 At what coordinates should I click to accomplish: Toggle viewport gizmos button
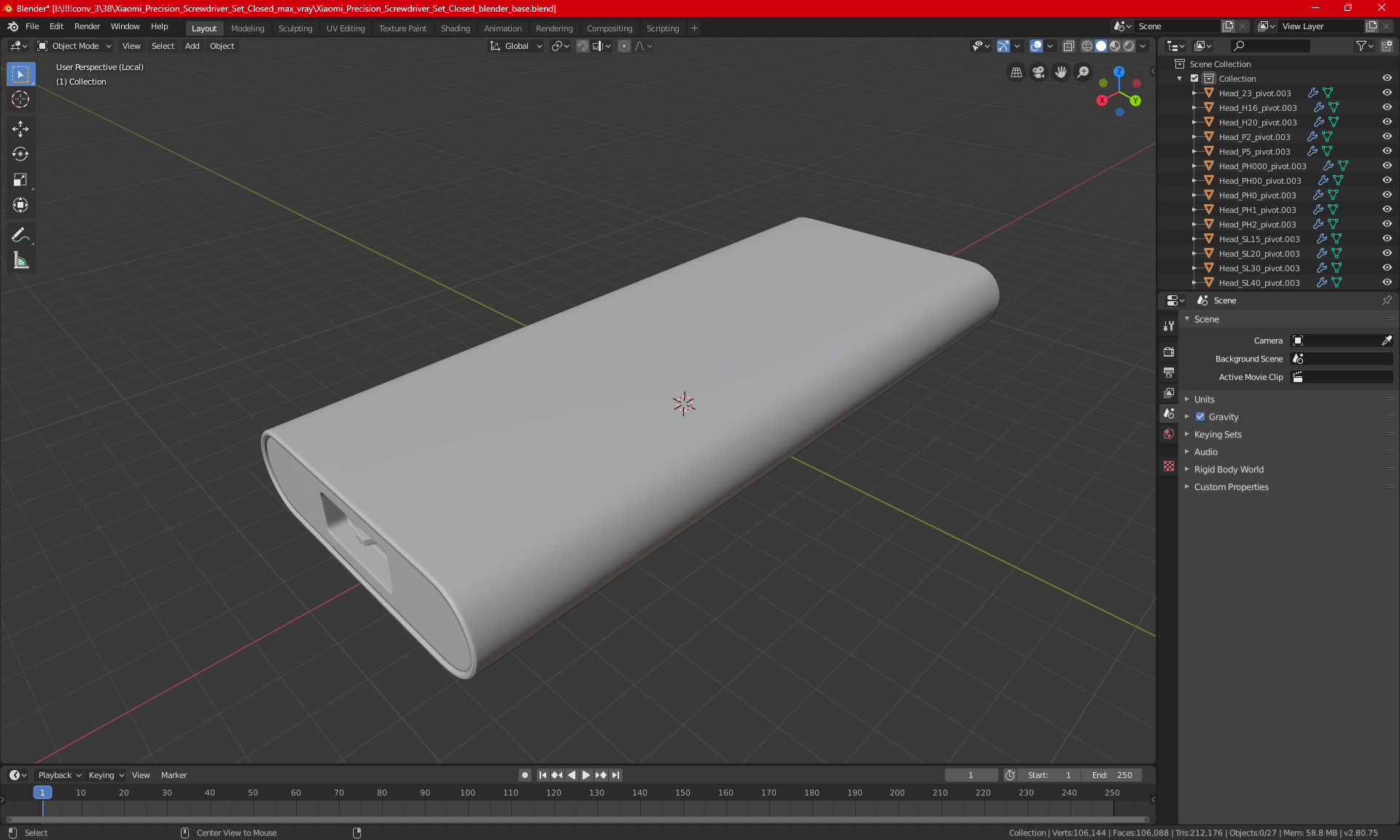point(1003,46)
